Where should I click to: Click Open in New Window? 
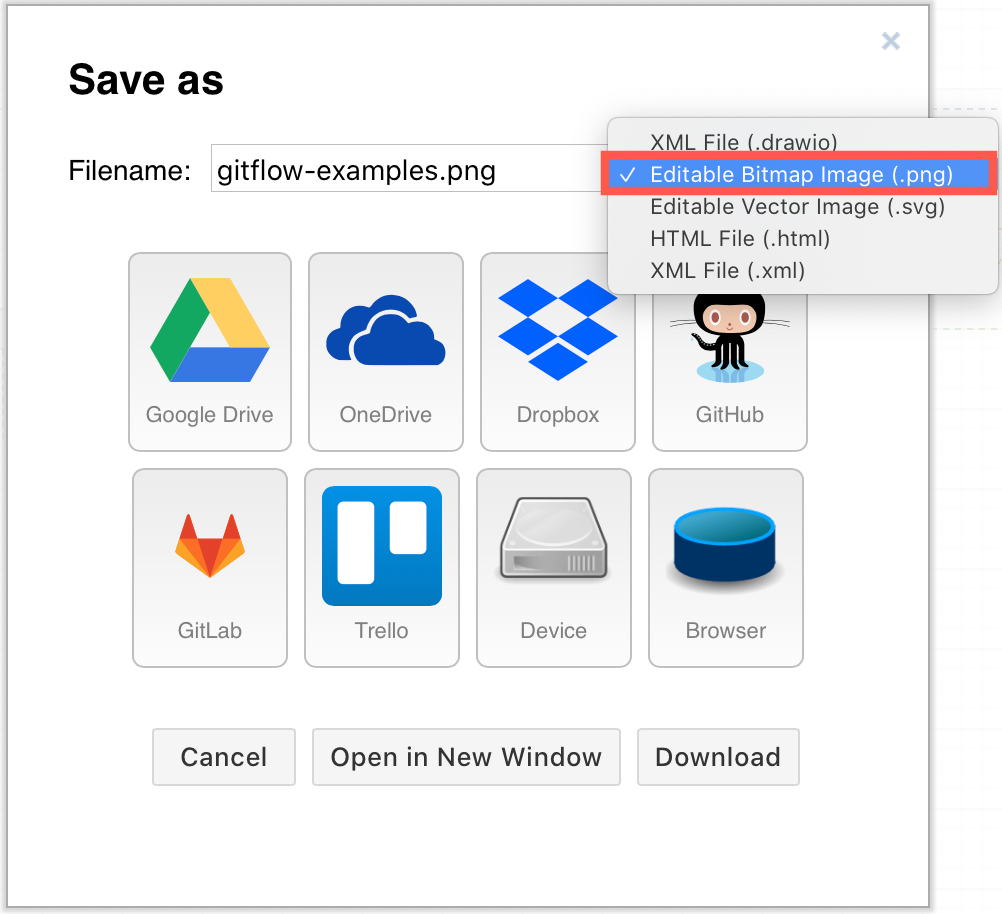point(466,757)
